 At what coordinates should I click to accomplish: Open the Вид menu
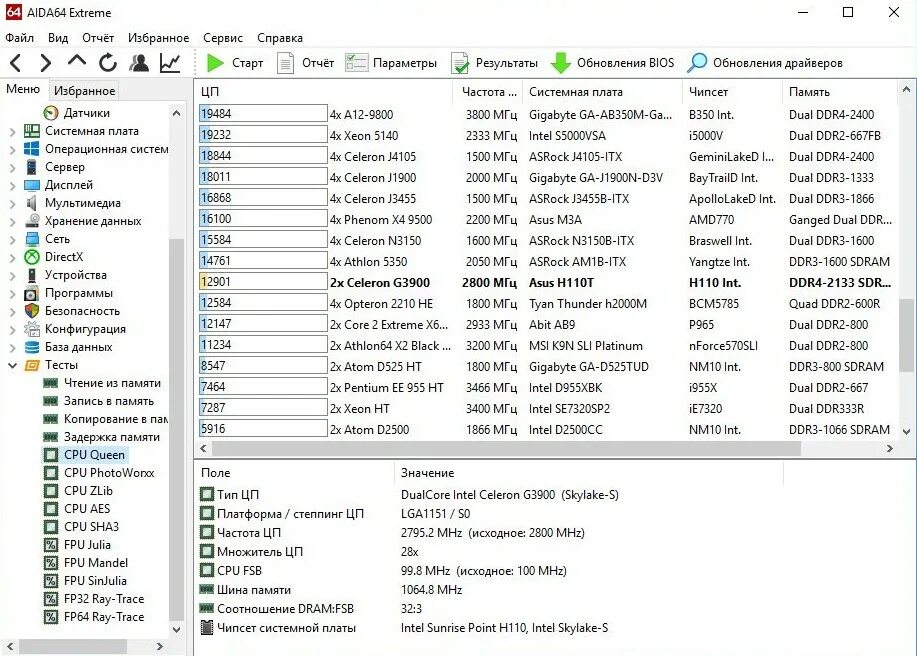58,37
